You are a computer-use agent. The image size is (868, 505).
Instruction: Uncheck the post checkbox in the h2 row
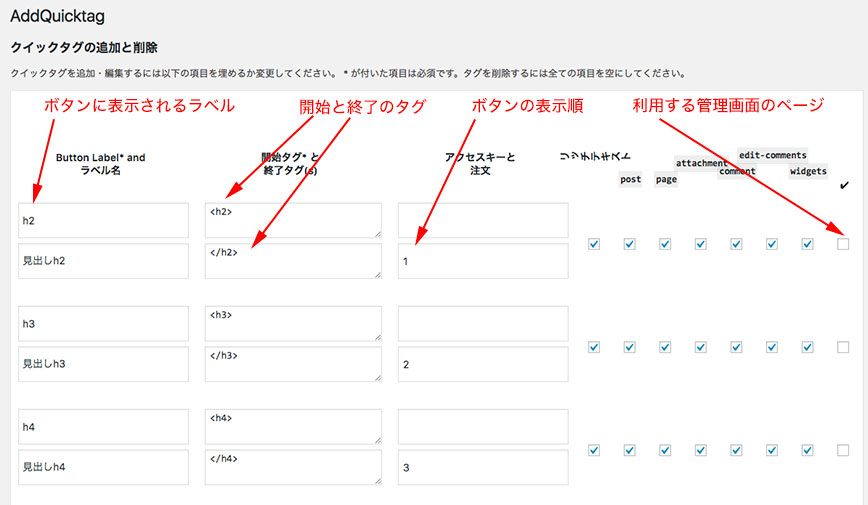[629, 244]
